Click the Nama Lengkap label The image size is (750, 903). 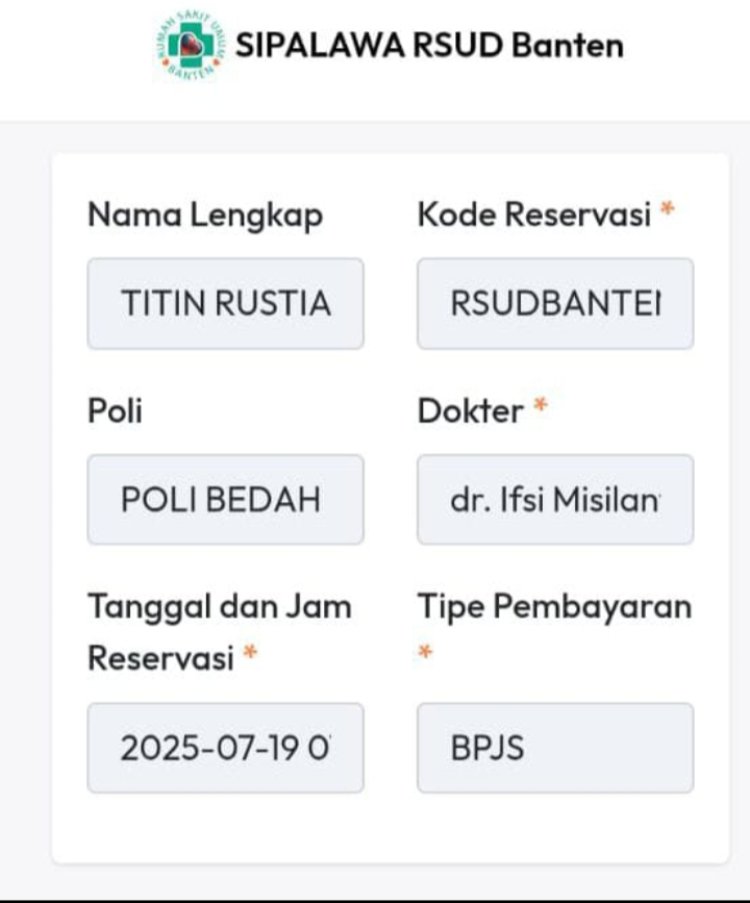[205, 214]
